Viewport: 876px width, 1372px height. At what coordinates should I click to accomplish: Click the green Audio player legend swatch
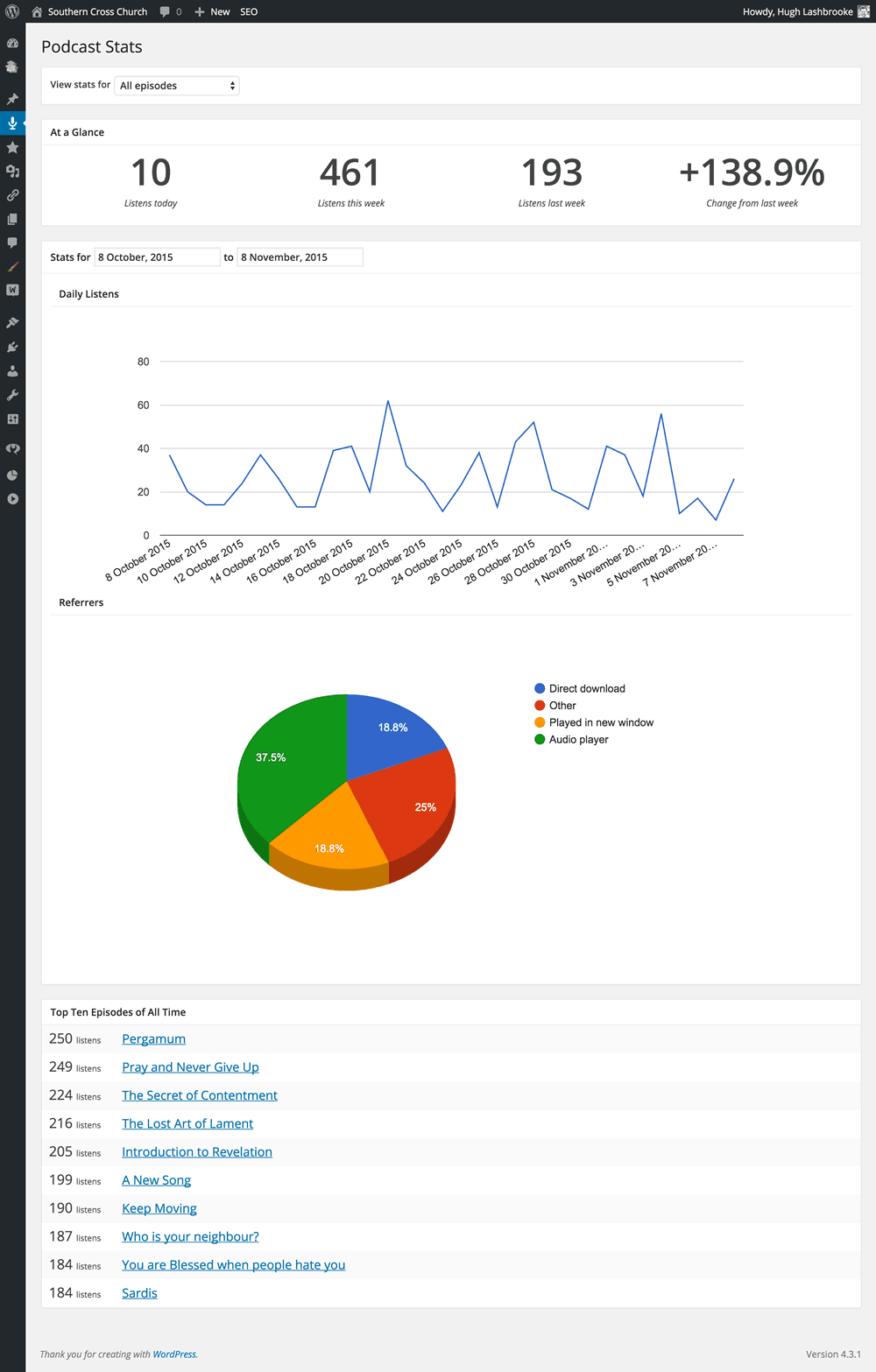(540, 740)
